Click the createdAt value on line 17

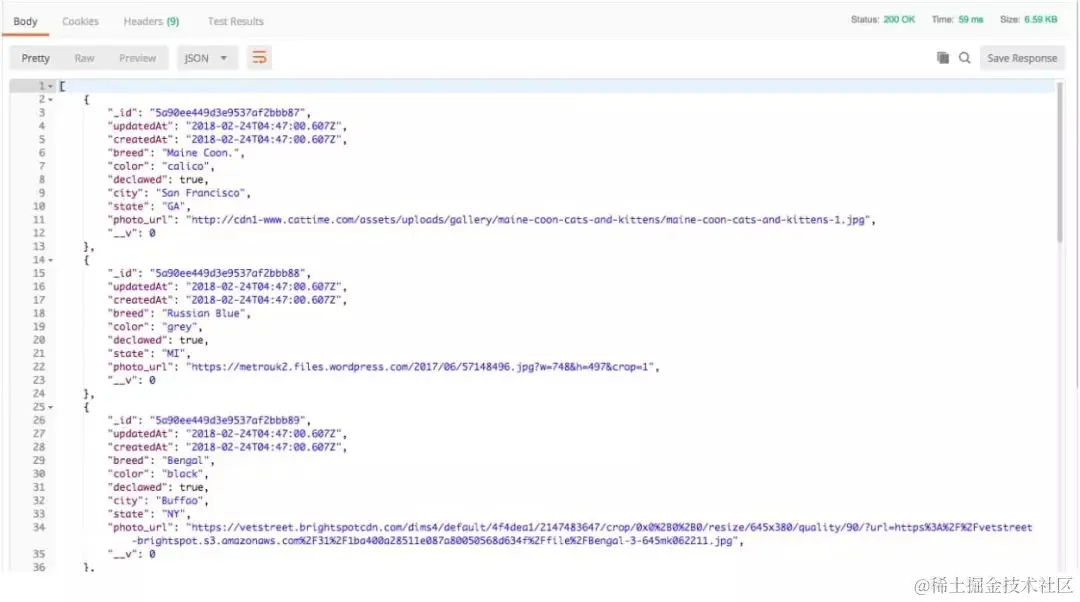pos(264,300)
